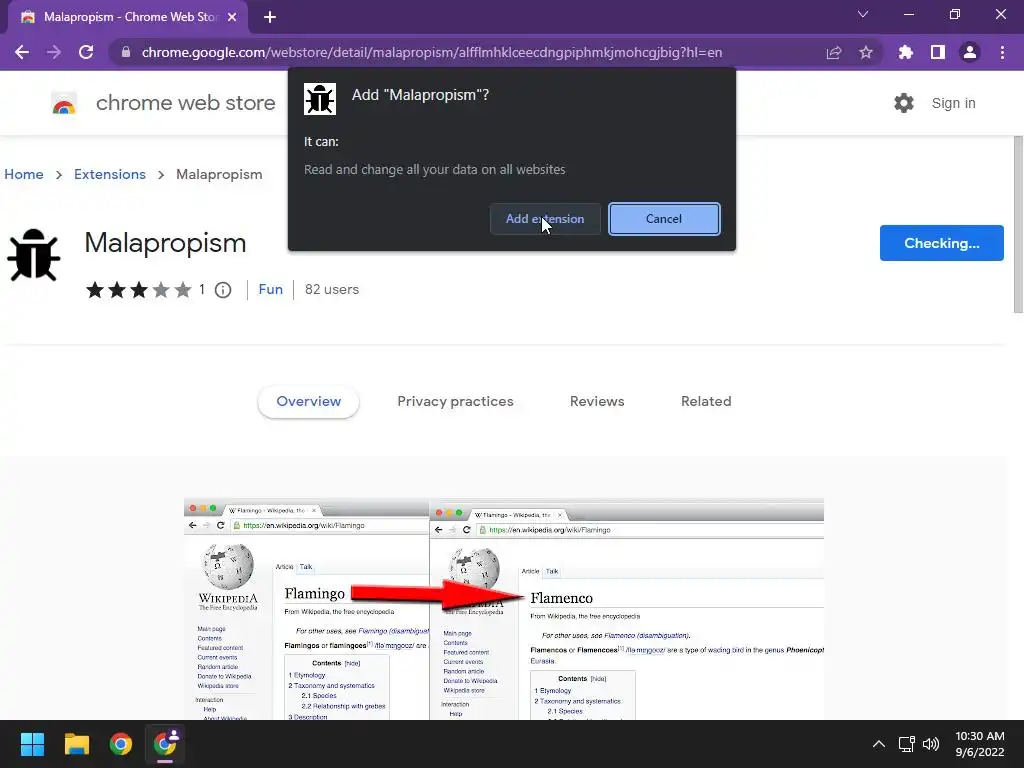The height and width of the screenshot is (768, 1024).
Task: Click the Wikipedia Flamingo screenshot thumbnail
Action: (504, 609)
